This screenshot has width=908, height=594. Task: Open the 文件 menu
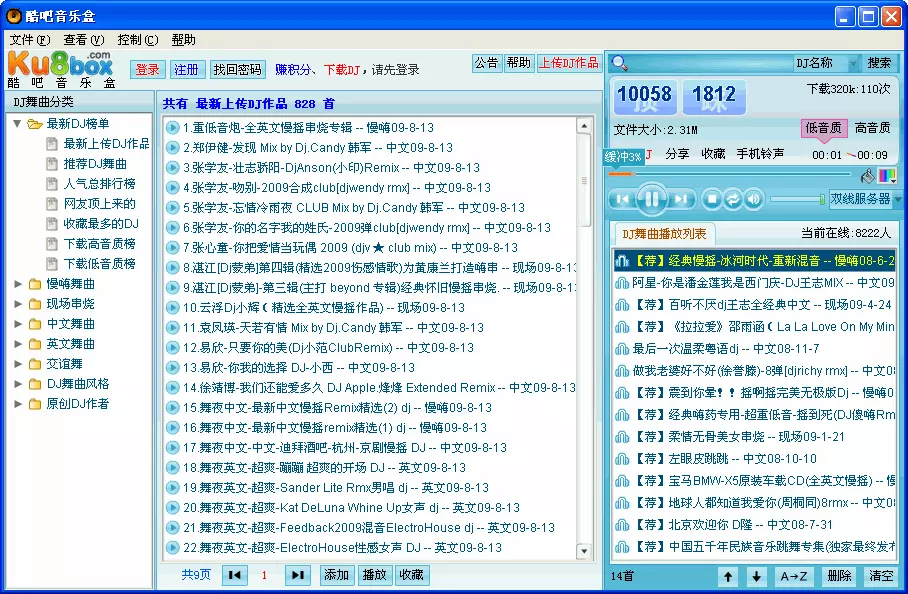[x=30, y=39]
